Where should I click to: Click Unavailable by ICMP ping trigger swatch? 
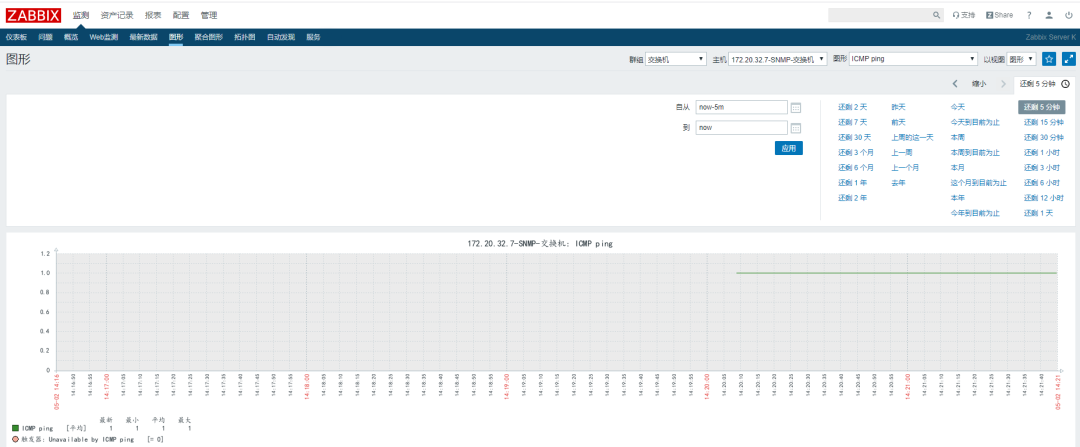click(x=15, y=439)
